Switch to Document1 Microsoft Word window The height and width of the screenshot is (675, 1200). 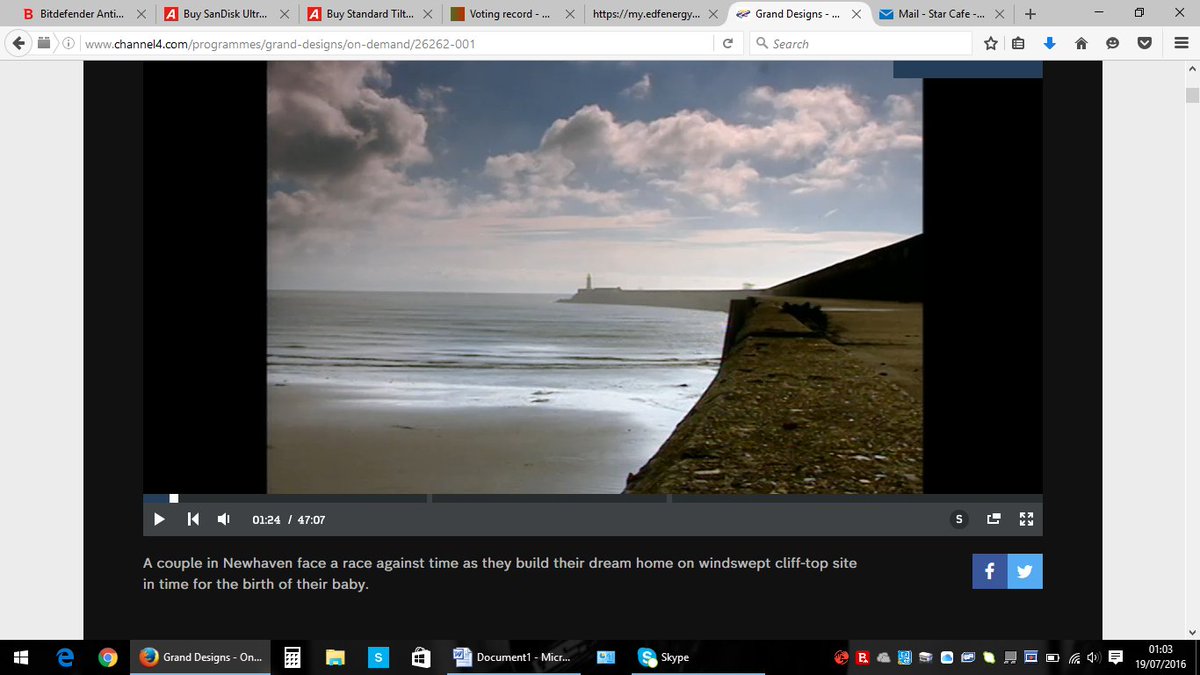pyautogui.click(x=515, y=657)
